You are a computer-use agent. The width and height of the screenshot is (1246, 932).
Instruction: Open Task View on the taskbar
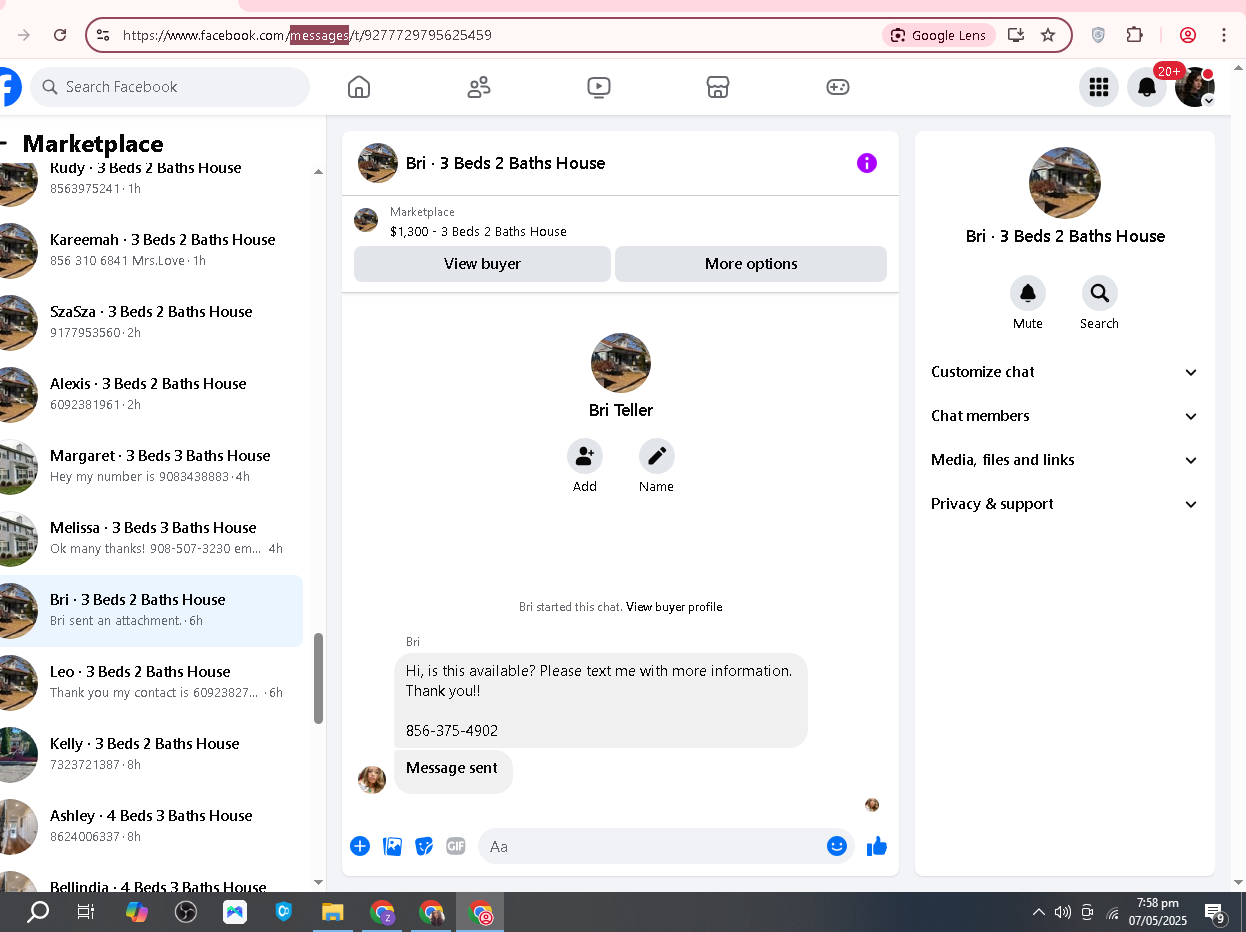(86, 912)
